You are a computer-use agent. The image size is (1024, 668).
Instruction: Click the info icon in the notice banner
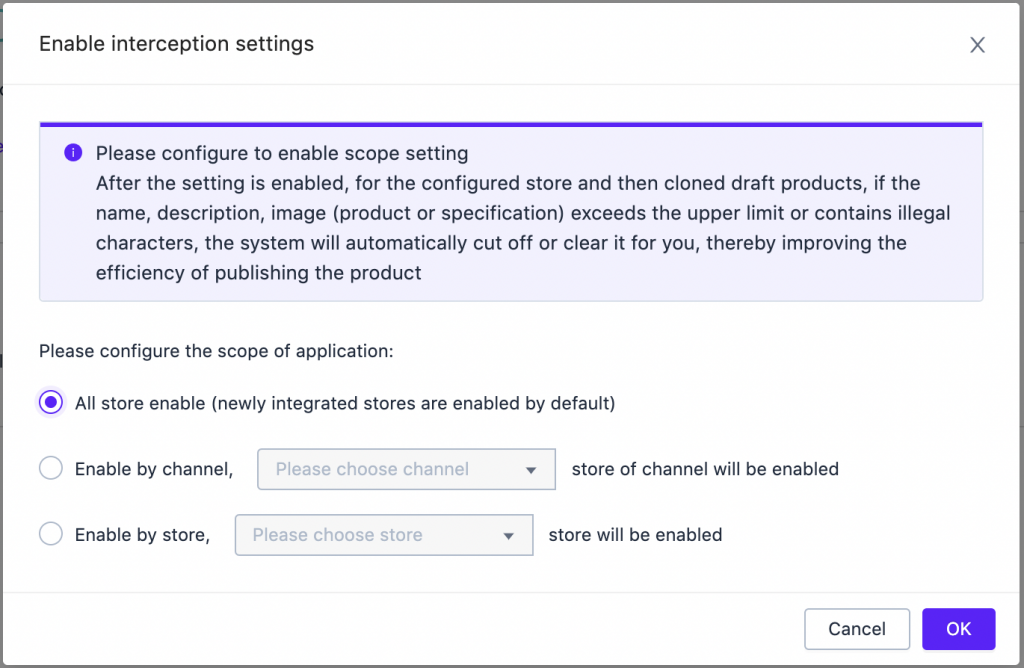[73, 153]
